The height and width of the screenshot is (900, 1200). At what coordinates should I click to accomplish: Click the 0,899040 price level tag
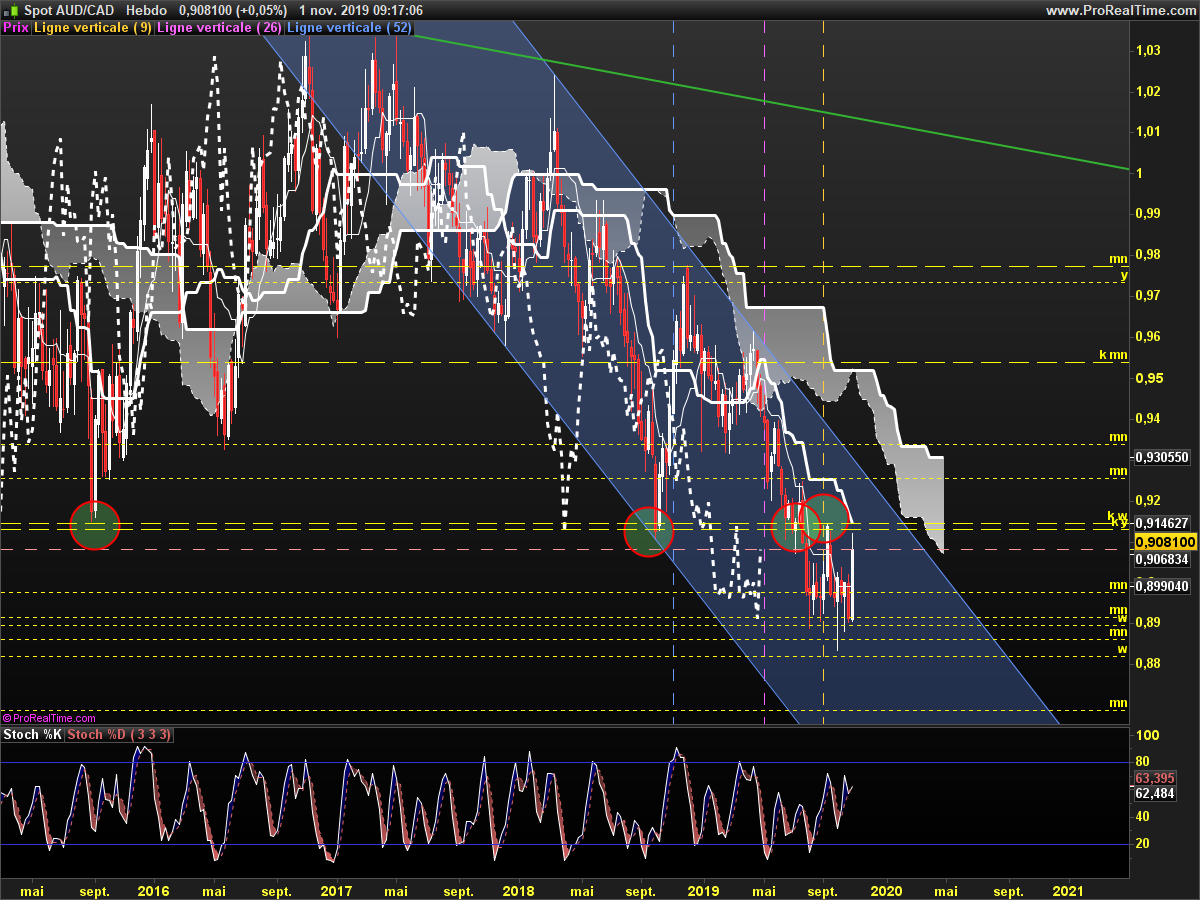(x=1162, y=587)
